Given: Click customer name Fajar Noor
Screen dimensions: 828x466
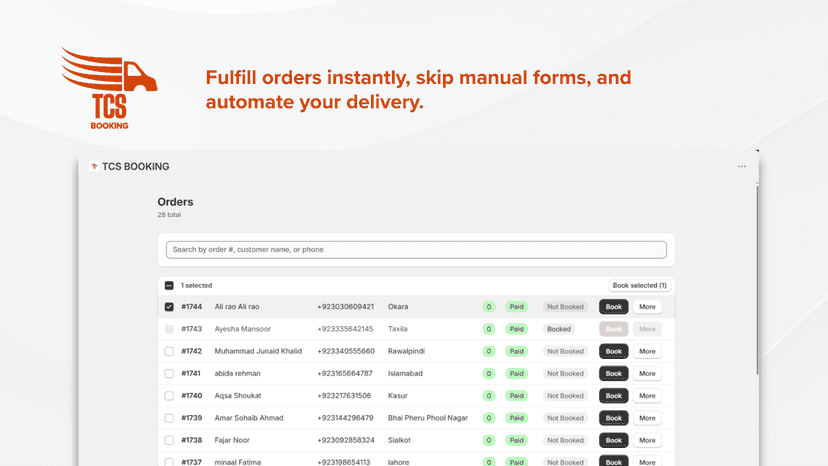Looking at the screenshot, I should (x=232, y=440).
